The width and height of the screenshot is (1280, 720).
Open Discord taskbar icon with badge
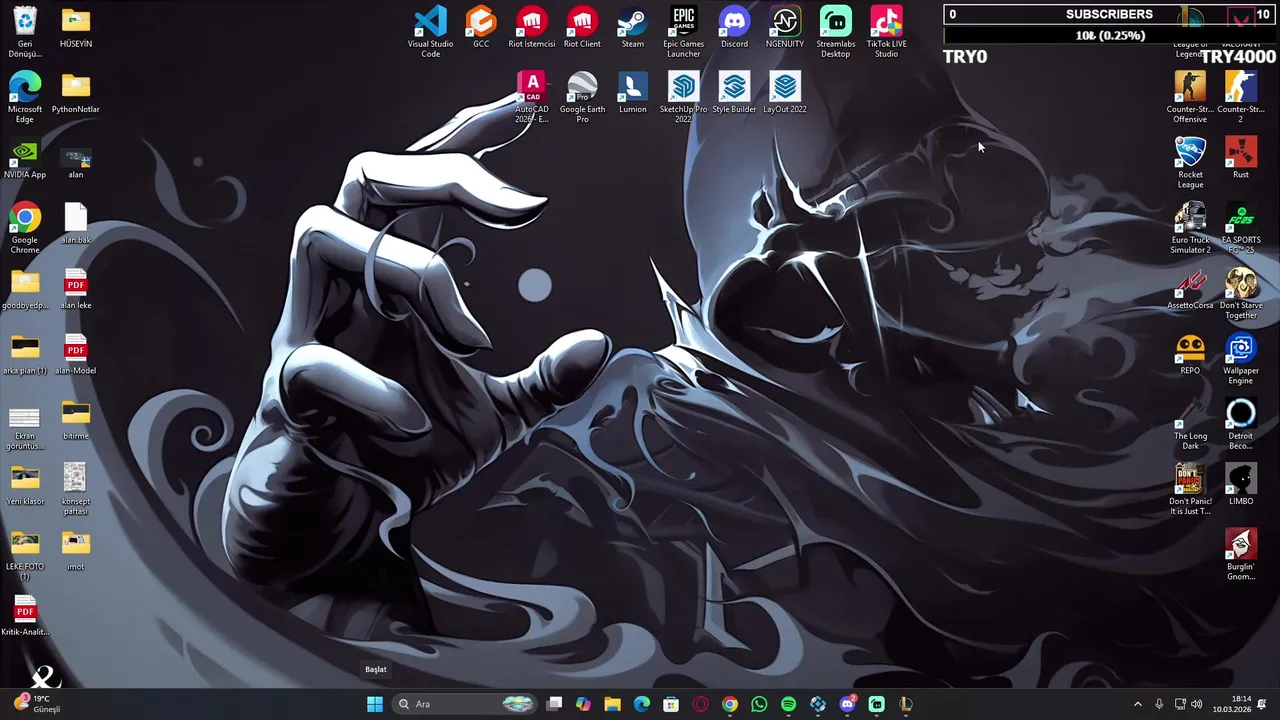coord(847,704)
